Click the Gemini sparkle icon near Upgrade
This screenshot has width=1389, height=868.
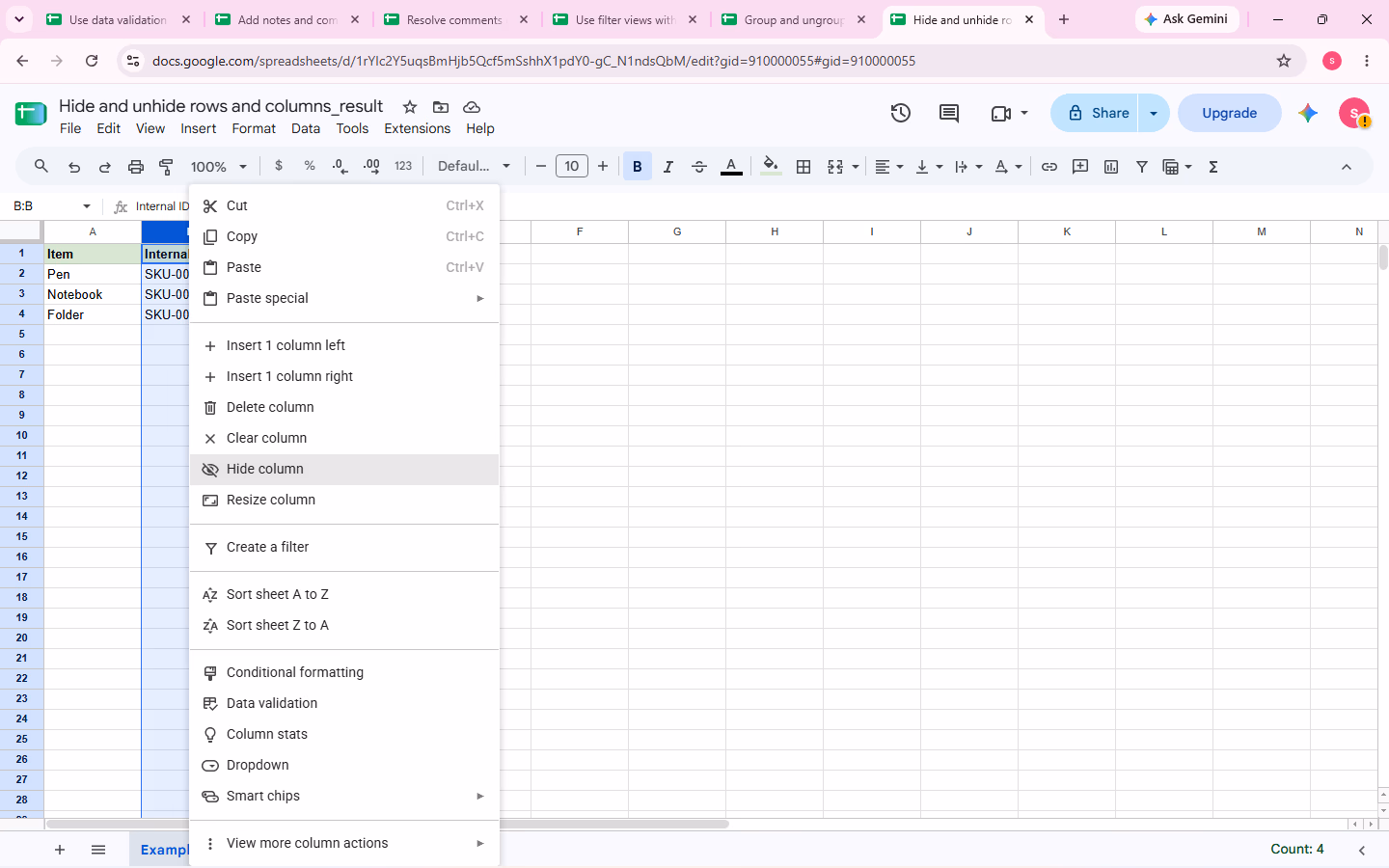[x=1308, y=113]
